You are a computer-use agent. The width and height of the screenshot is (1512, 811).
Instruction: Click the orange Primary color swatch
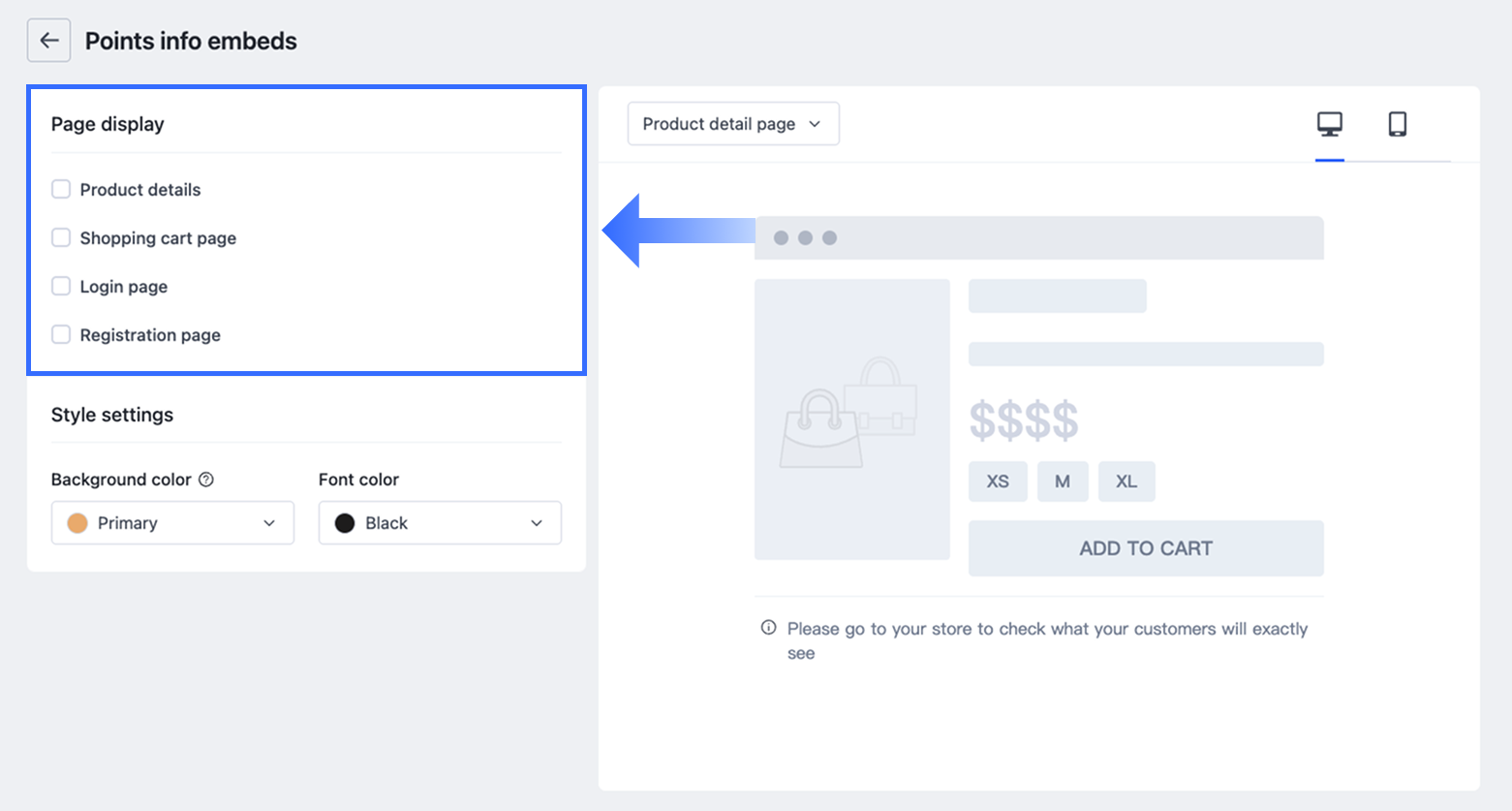(77, 523)
